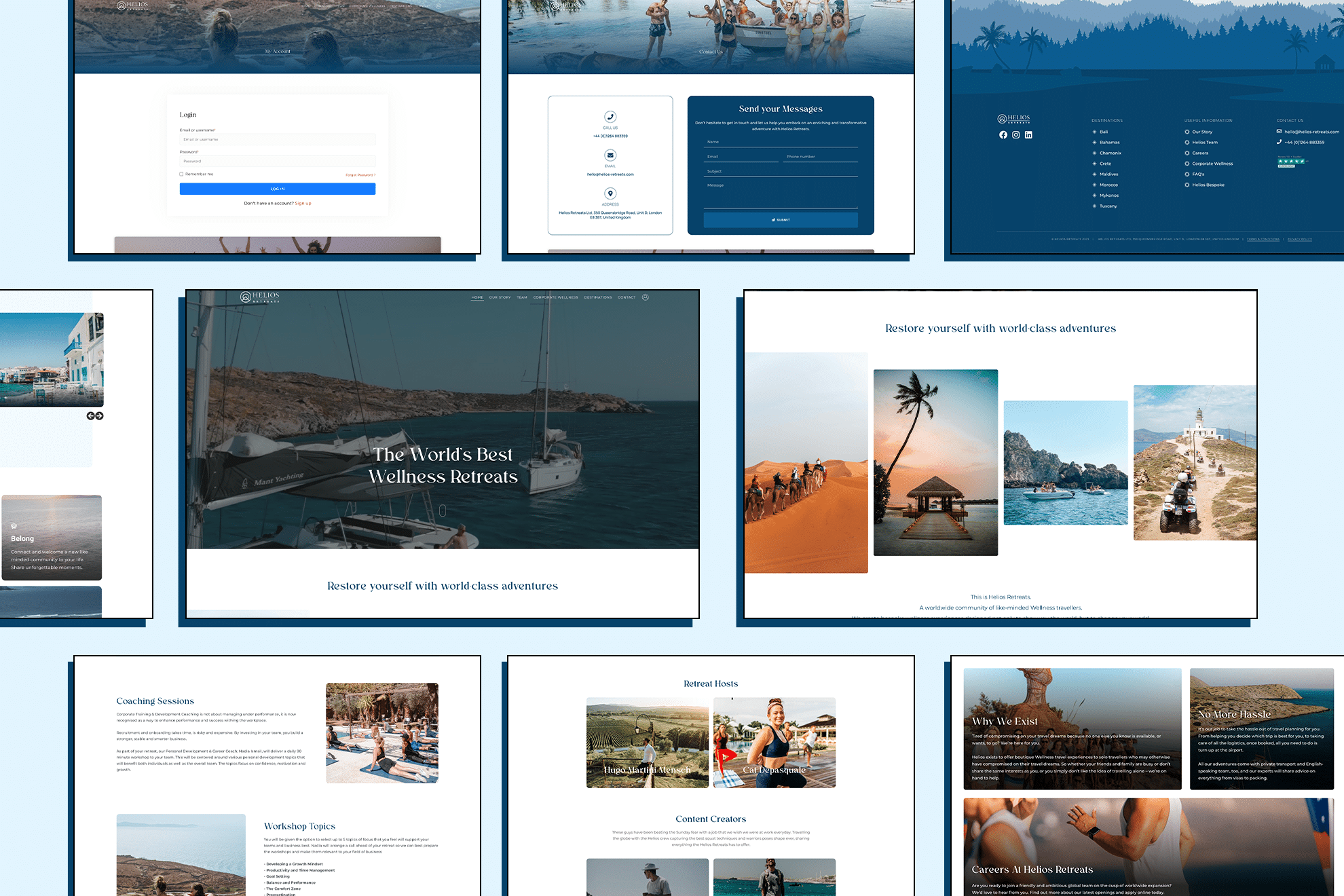
Task: Select Home in the homepage navigation
Action: (x=478, y=297)
